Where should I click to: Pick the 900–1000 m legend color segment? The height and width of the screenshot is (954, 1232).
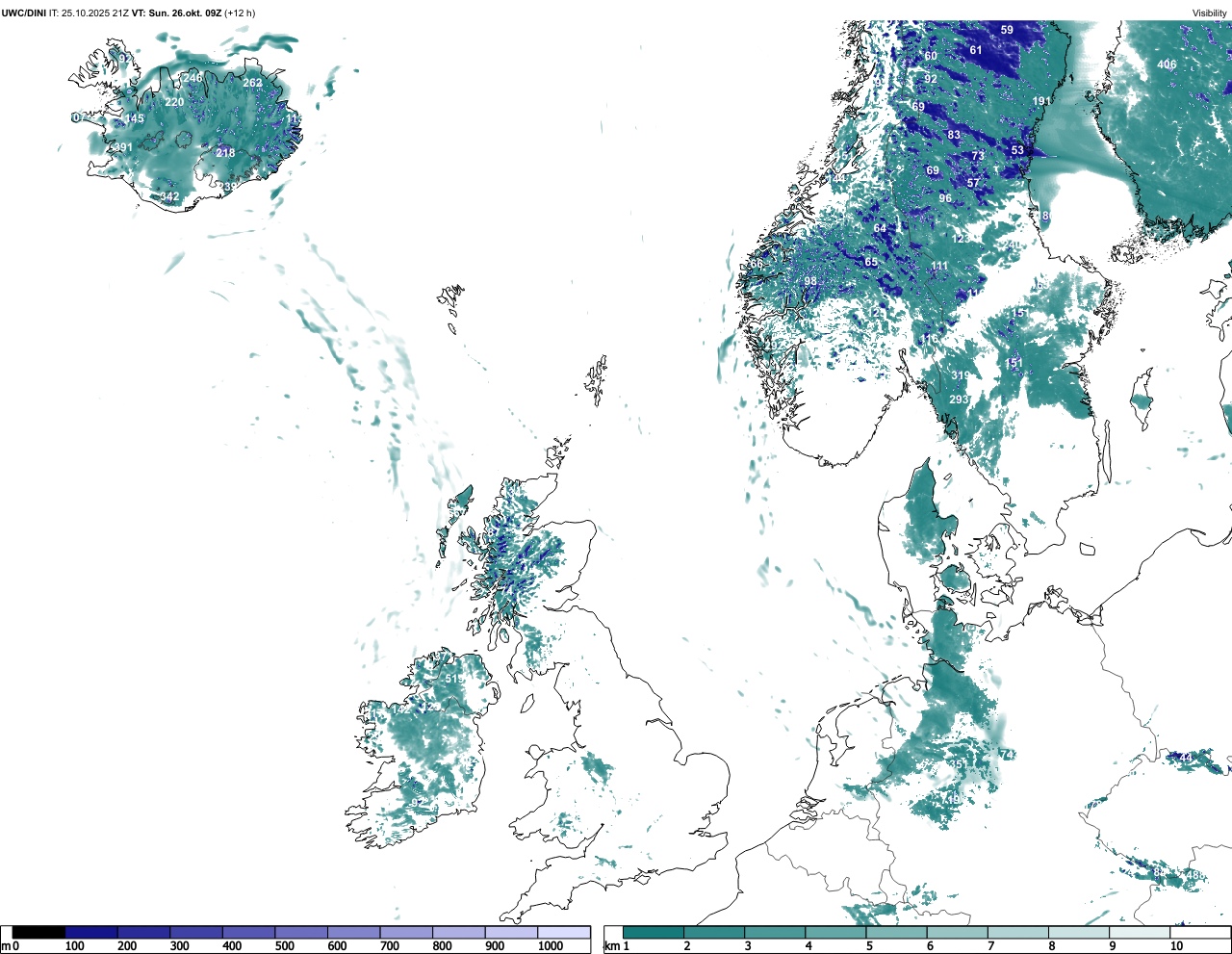(x=511, y=932)
